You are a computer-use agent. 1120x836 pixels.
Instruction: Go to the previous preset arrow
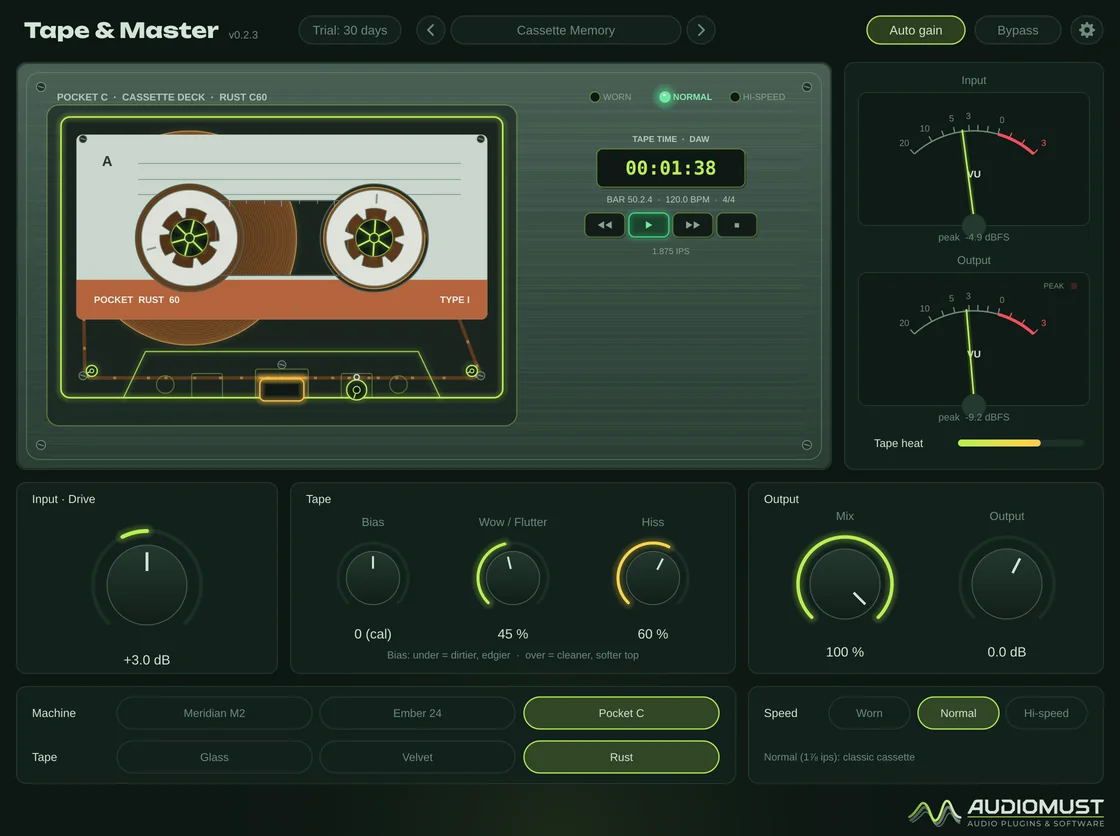pyautogui.click(x=430, y=30)
